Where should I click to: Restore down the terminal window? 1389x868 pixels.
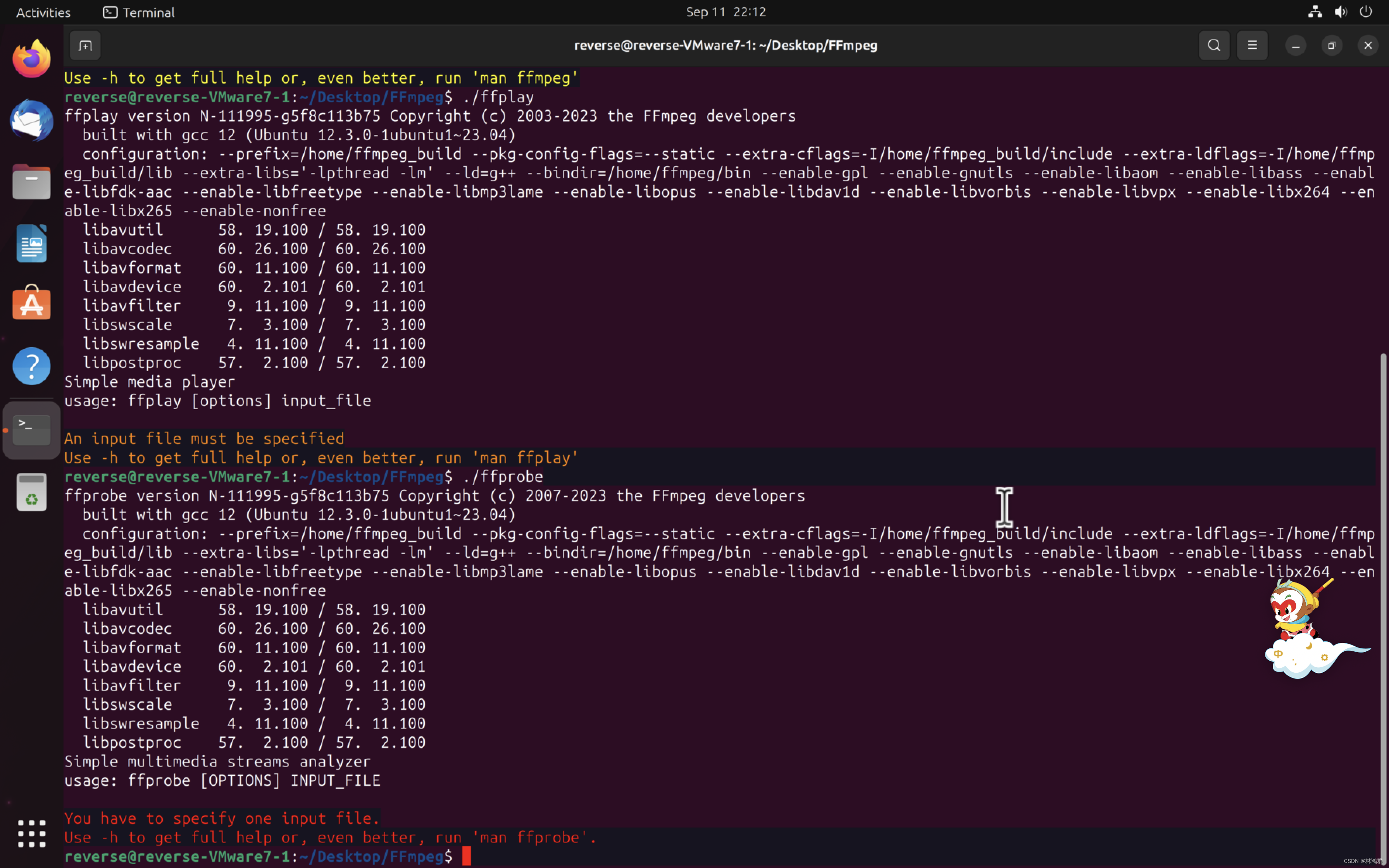[1332, 45]
